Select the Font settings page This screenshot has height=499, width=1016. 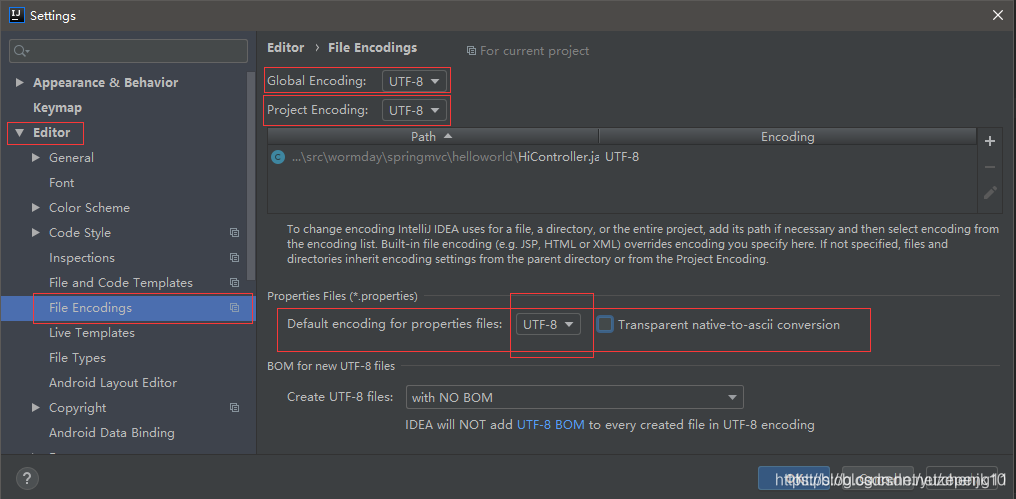(x=62, y=183)
